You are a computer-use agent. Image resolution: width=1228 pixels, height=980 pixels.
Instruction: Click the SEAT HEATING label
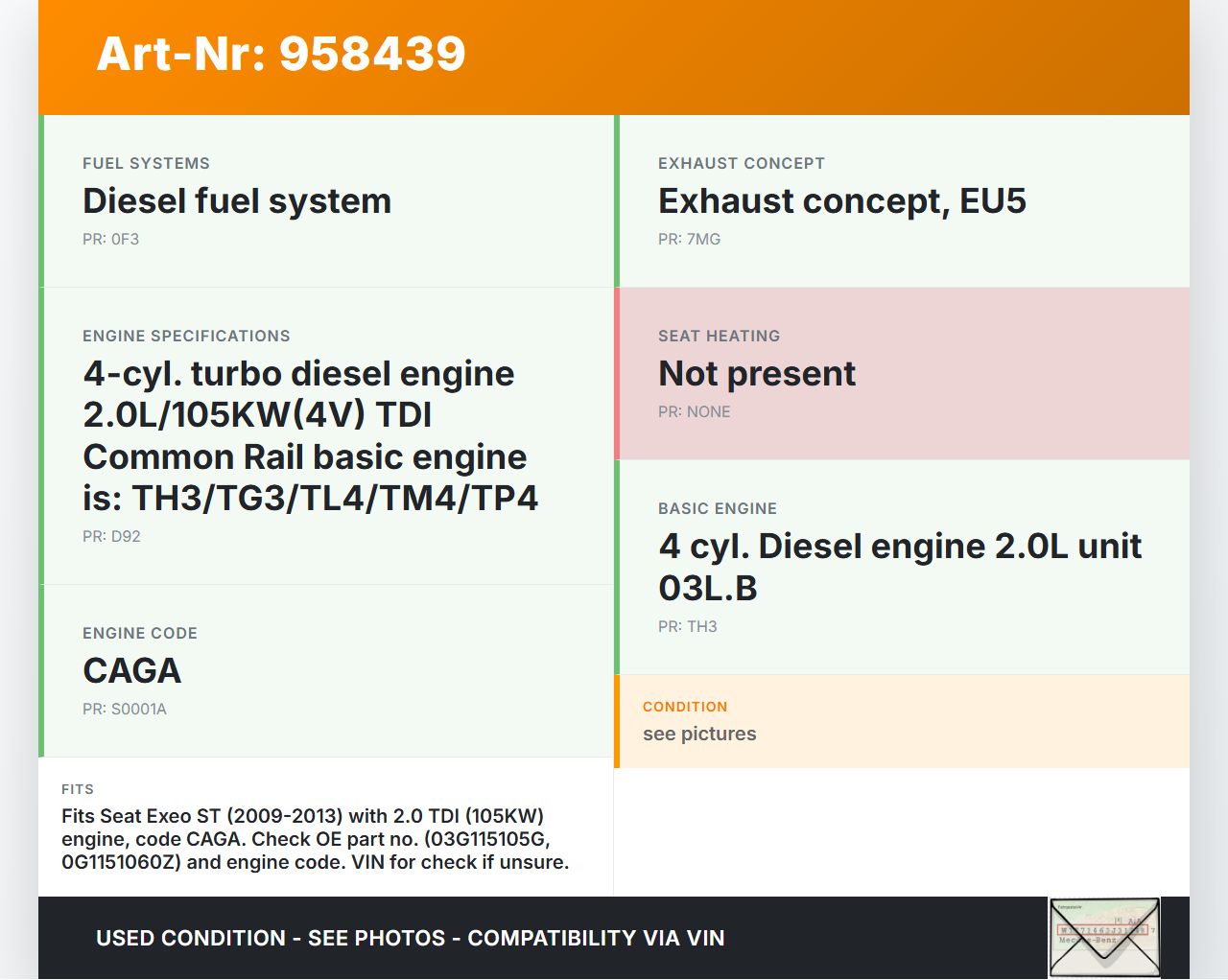[720, 337]
